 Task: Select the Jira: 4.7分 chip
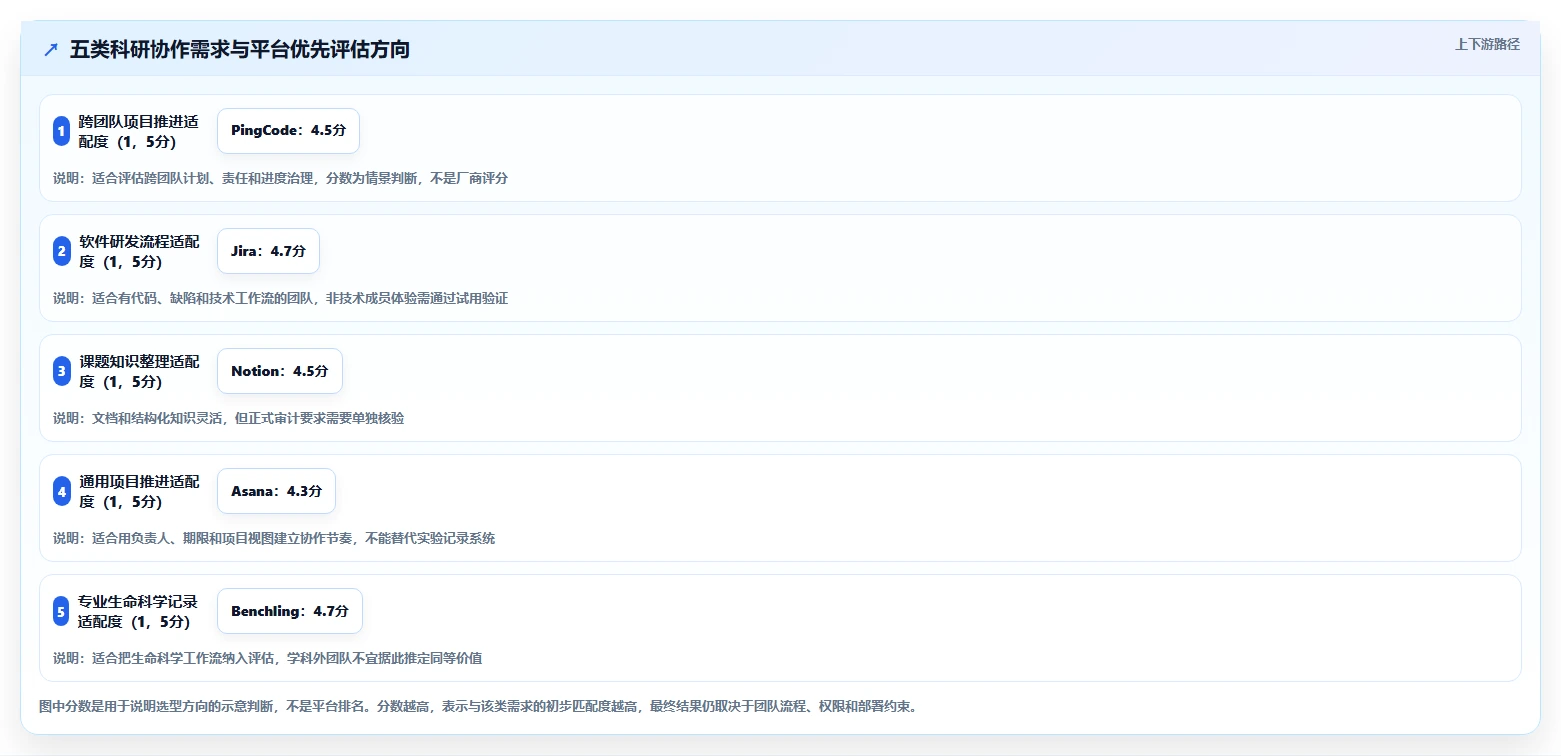pyautogui.click(x=268, y=251)
